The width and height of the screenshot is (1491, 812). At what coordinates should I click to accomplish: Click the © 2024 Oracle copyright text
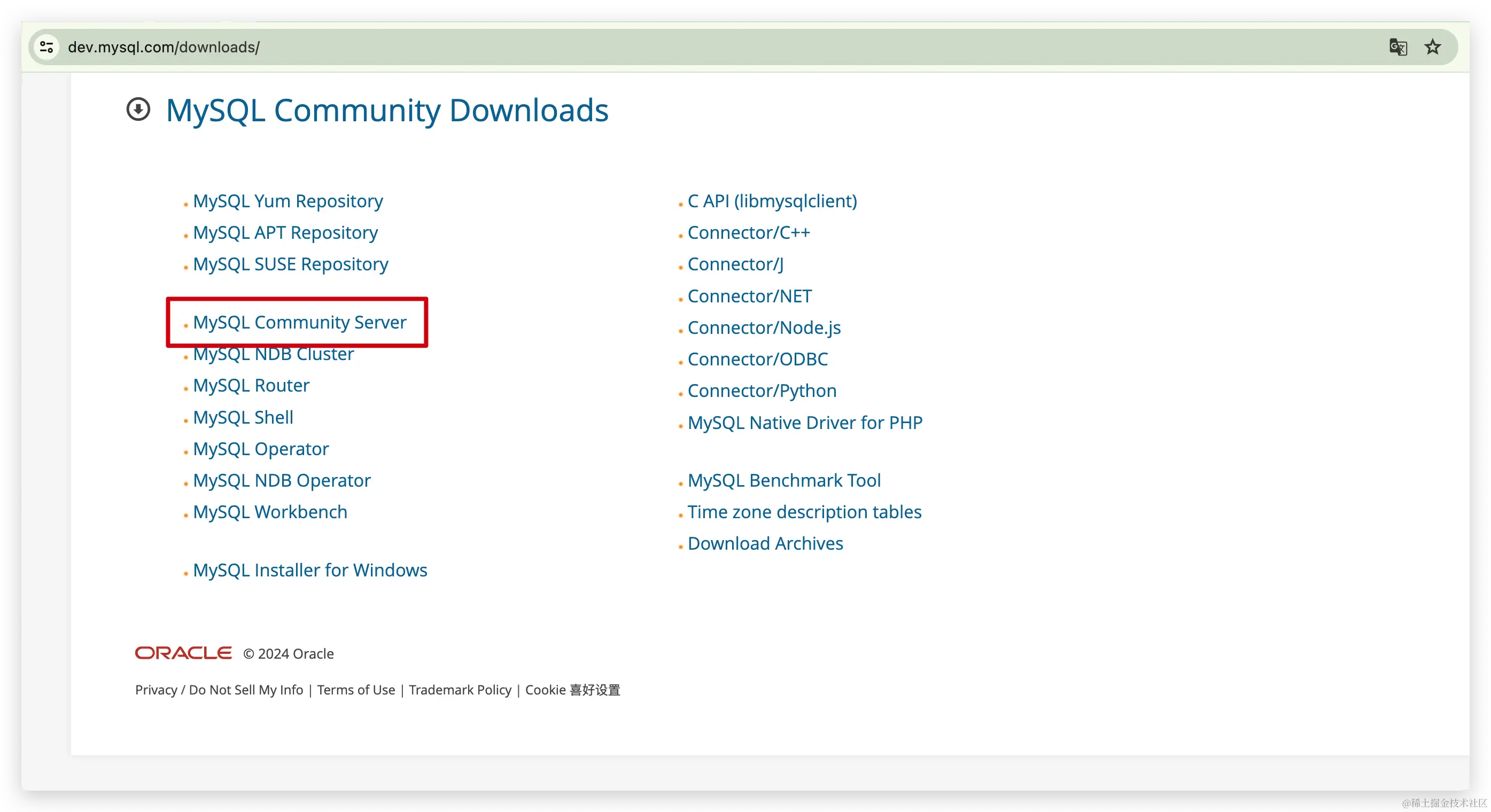[x=288, y=653]
